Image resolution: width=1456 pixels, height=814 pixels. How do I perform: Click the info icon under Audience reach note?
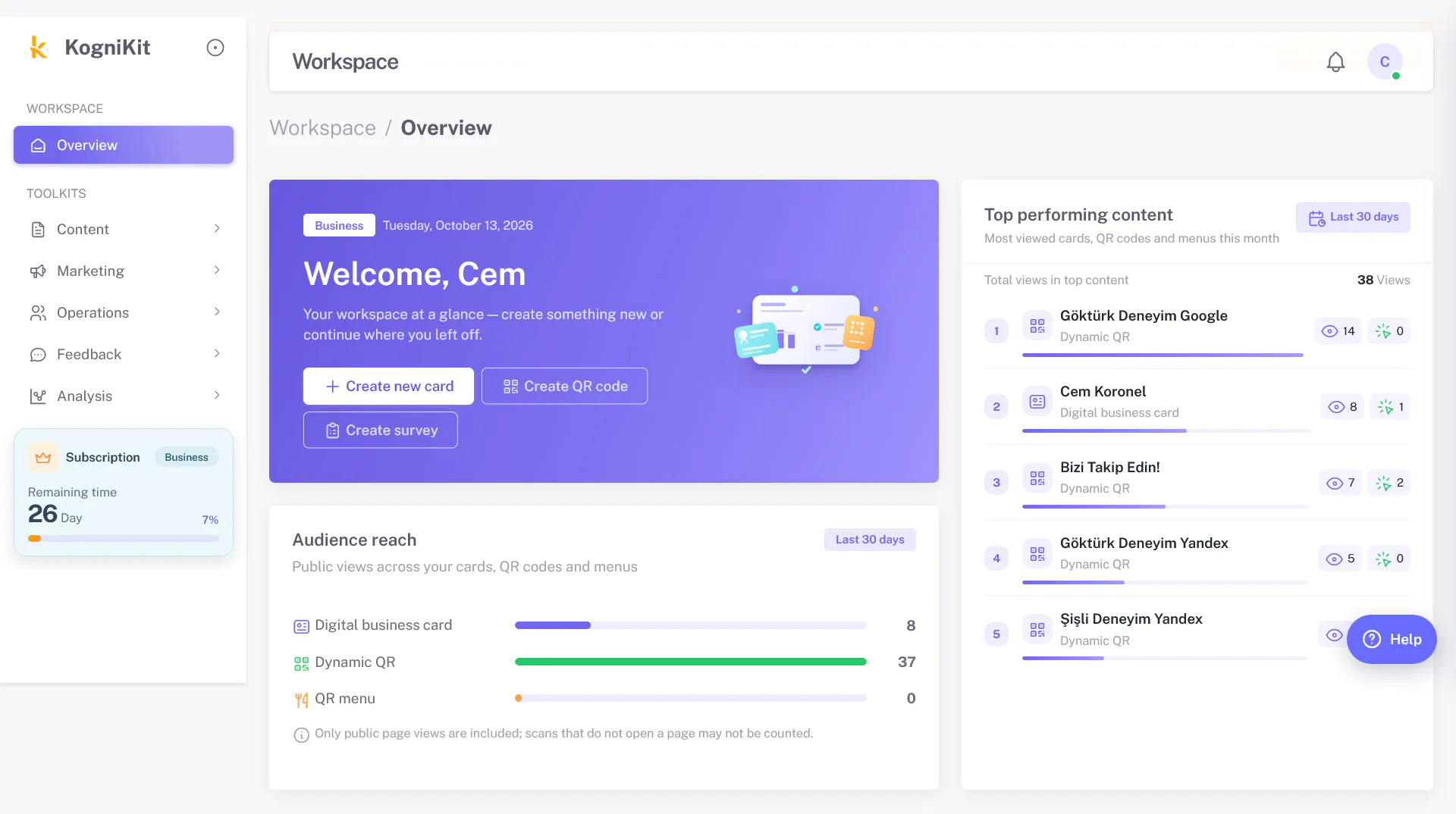(x=301, y=734)
